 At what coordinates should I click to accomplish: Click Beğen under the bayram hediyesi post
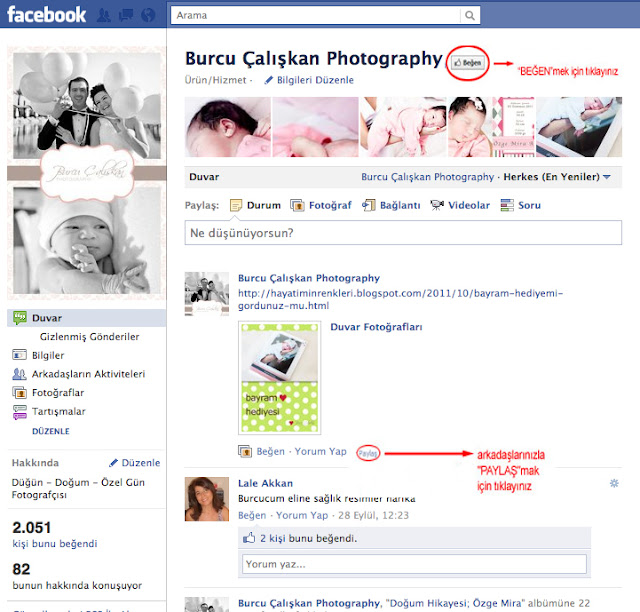click(x=271, y=452)
